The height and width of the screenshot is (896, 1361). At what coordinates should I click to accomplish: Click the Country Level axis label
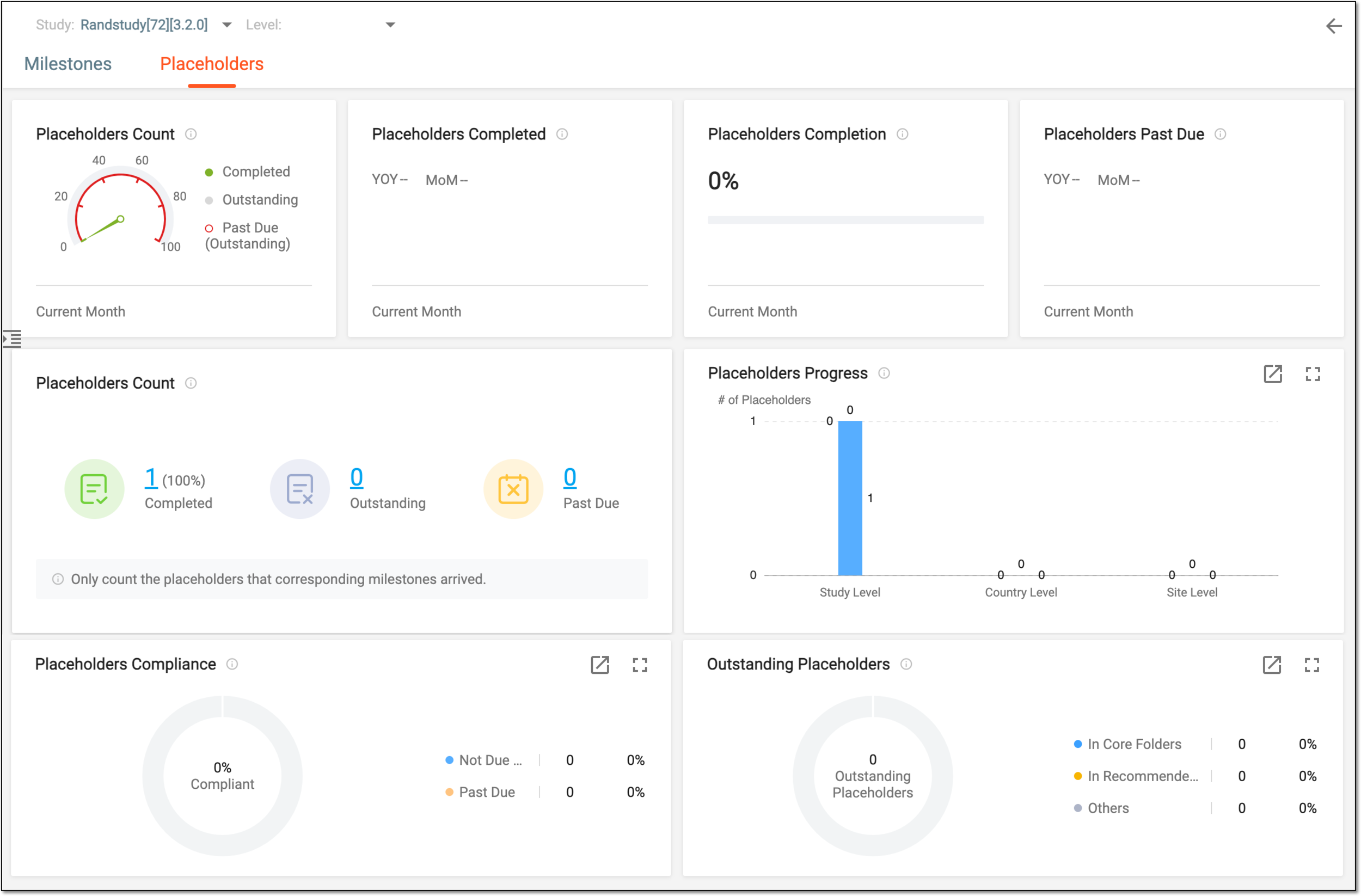point(1021,592)
